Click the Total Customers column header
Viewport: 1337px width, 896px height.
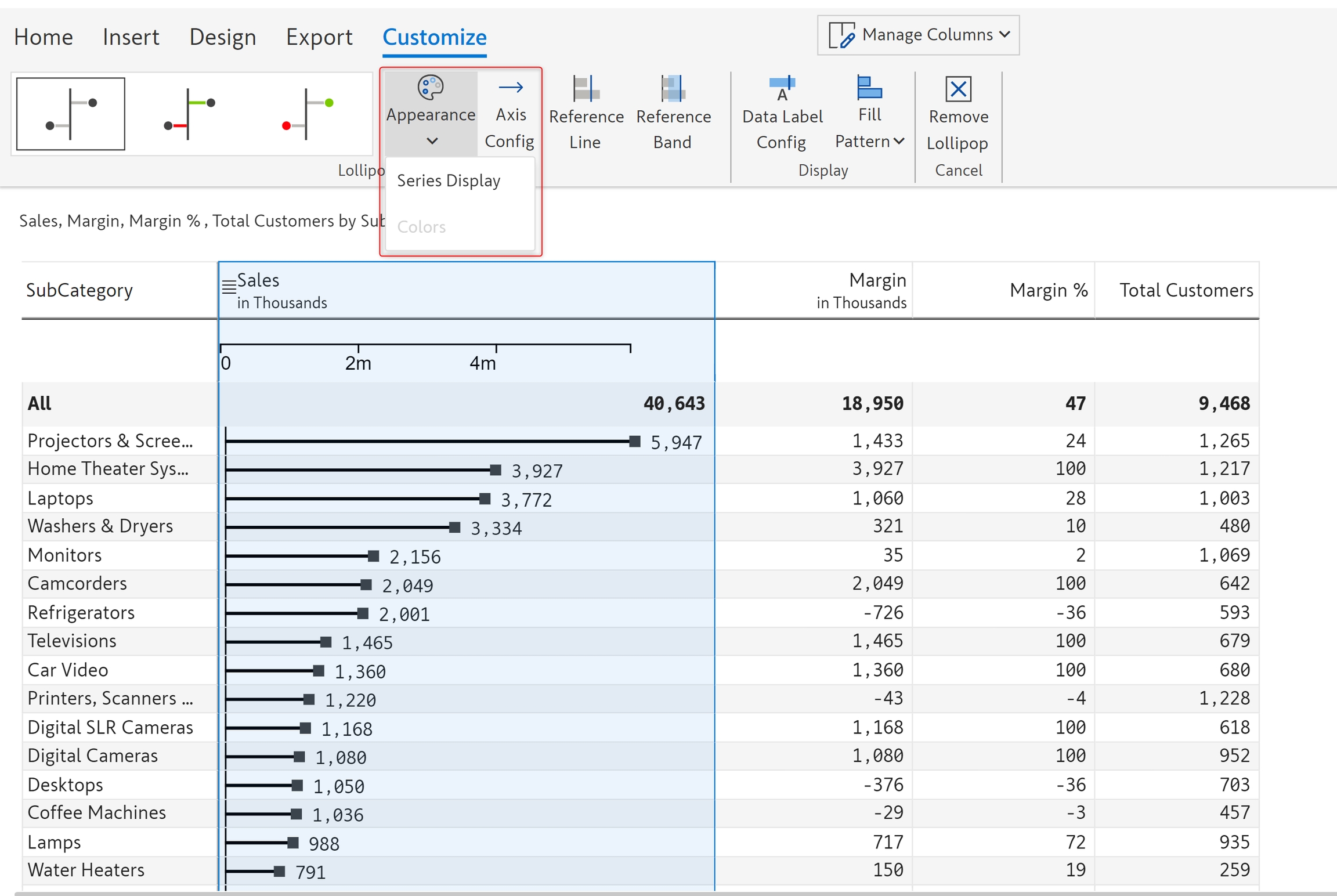point(1186,290)
